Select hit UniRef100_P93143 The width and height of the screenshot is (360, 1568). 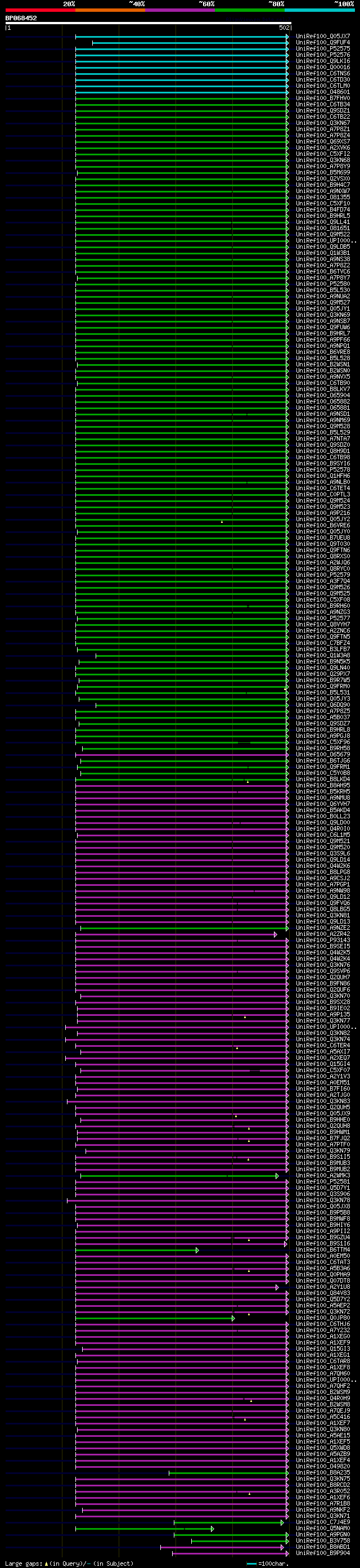point(323,940)
